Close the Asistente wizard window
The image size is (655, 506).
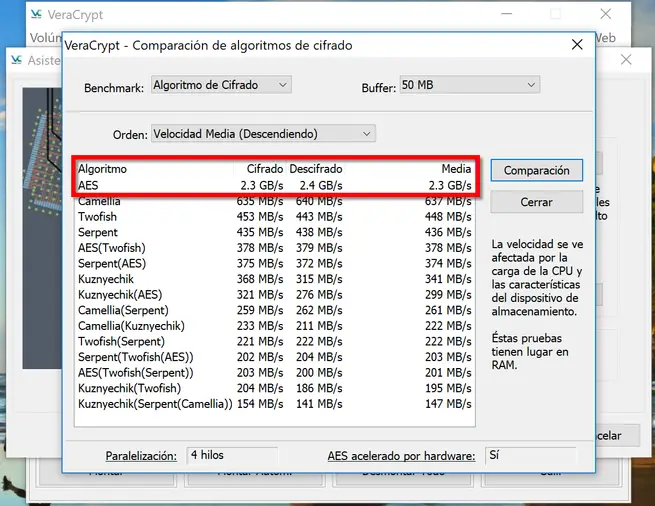626,60
